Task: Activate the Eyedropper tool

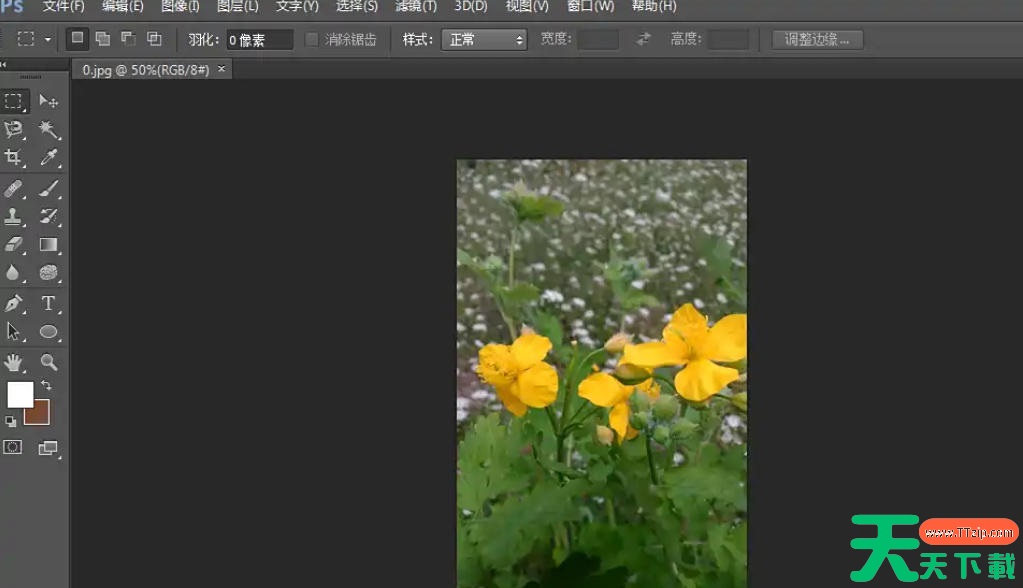Action: point(48,158)
